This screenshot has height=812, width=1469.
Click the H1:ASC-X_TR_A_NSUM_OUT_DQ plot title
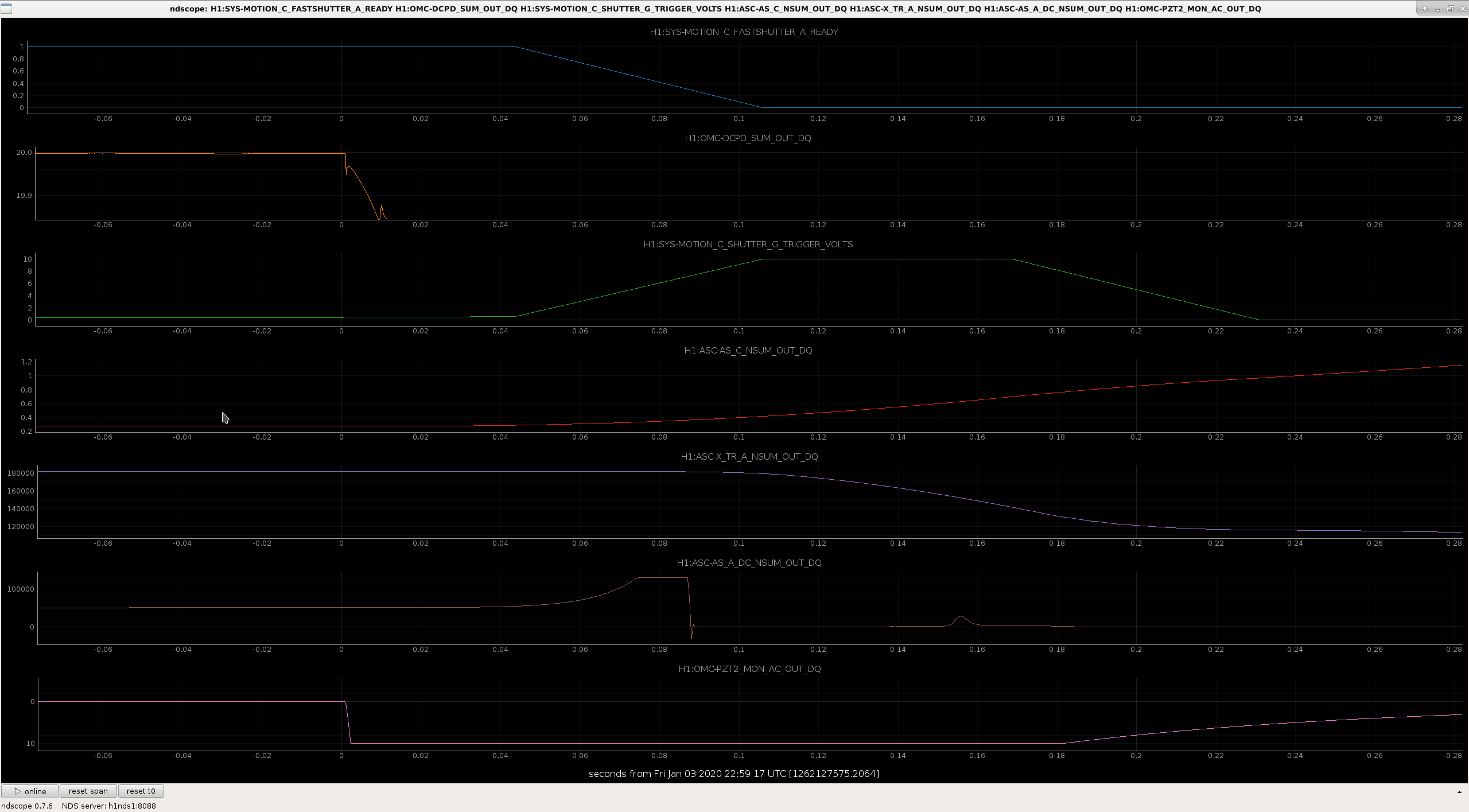coord(749,457)
